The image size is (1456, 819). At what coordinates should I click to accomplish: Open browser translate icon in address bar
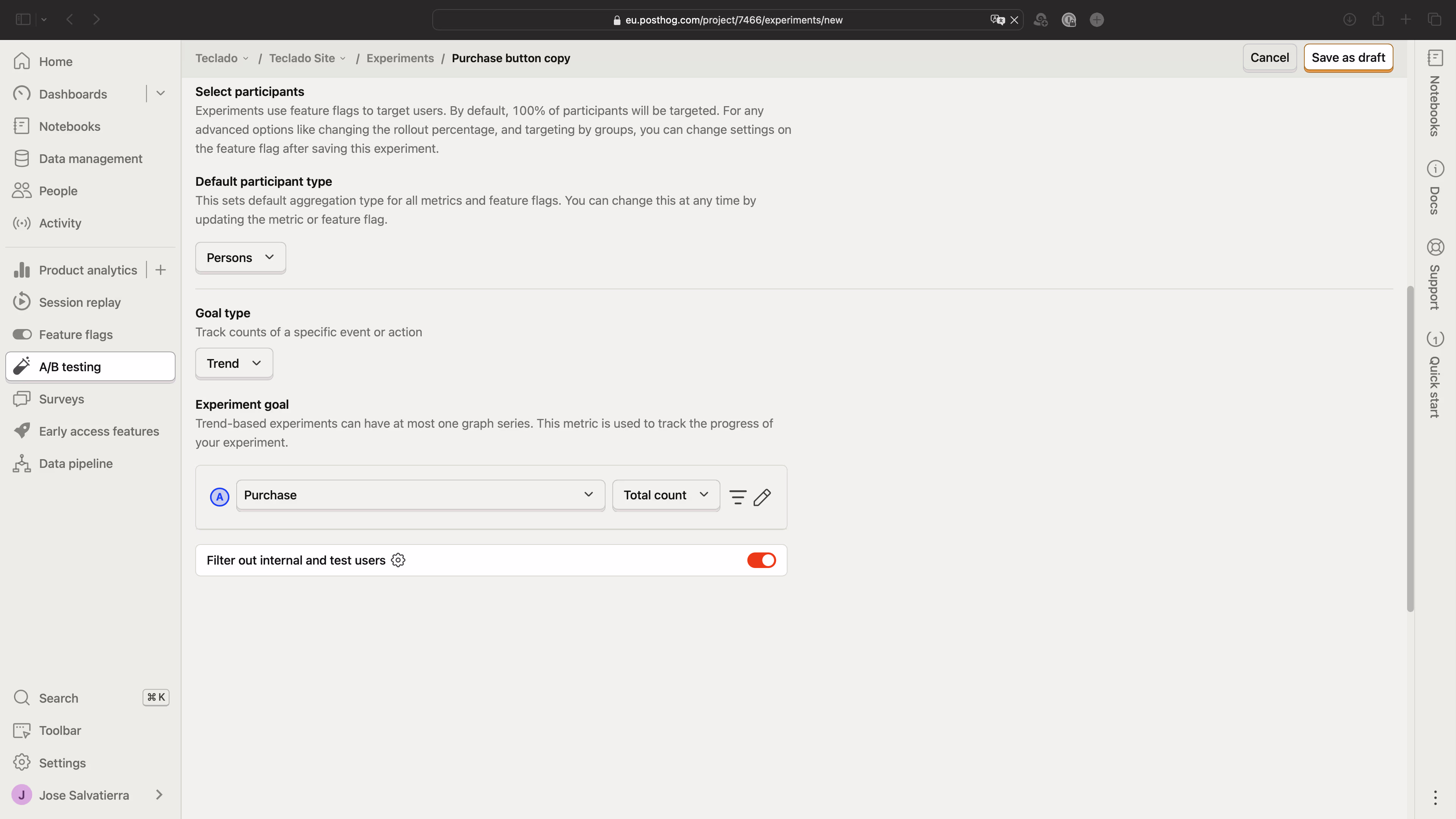pyautogui.click(x=997, y=20)
